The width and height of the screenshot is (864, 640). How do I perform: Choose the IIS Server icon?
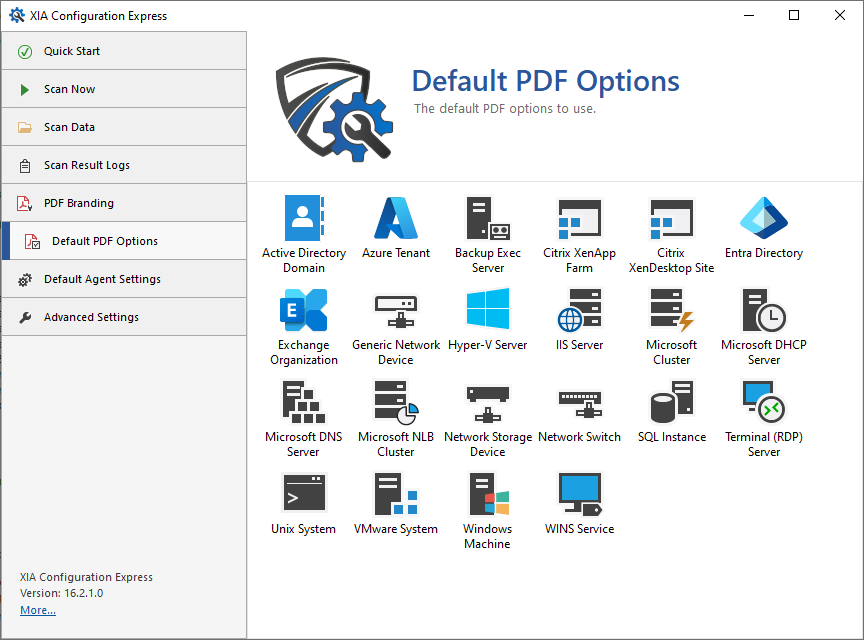click(579, 310)
